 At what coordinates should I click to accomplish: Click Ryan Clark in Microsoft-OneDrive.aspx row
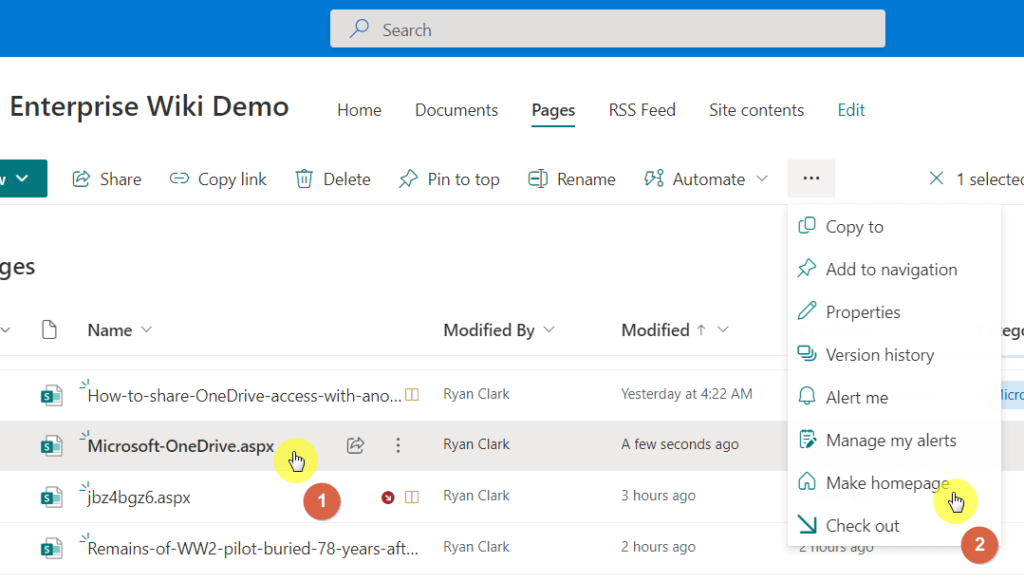point(476,444)
